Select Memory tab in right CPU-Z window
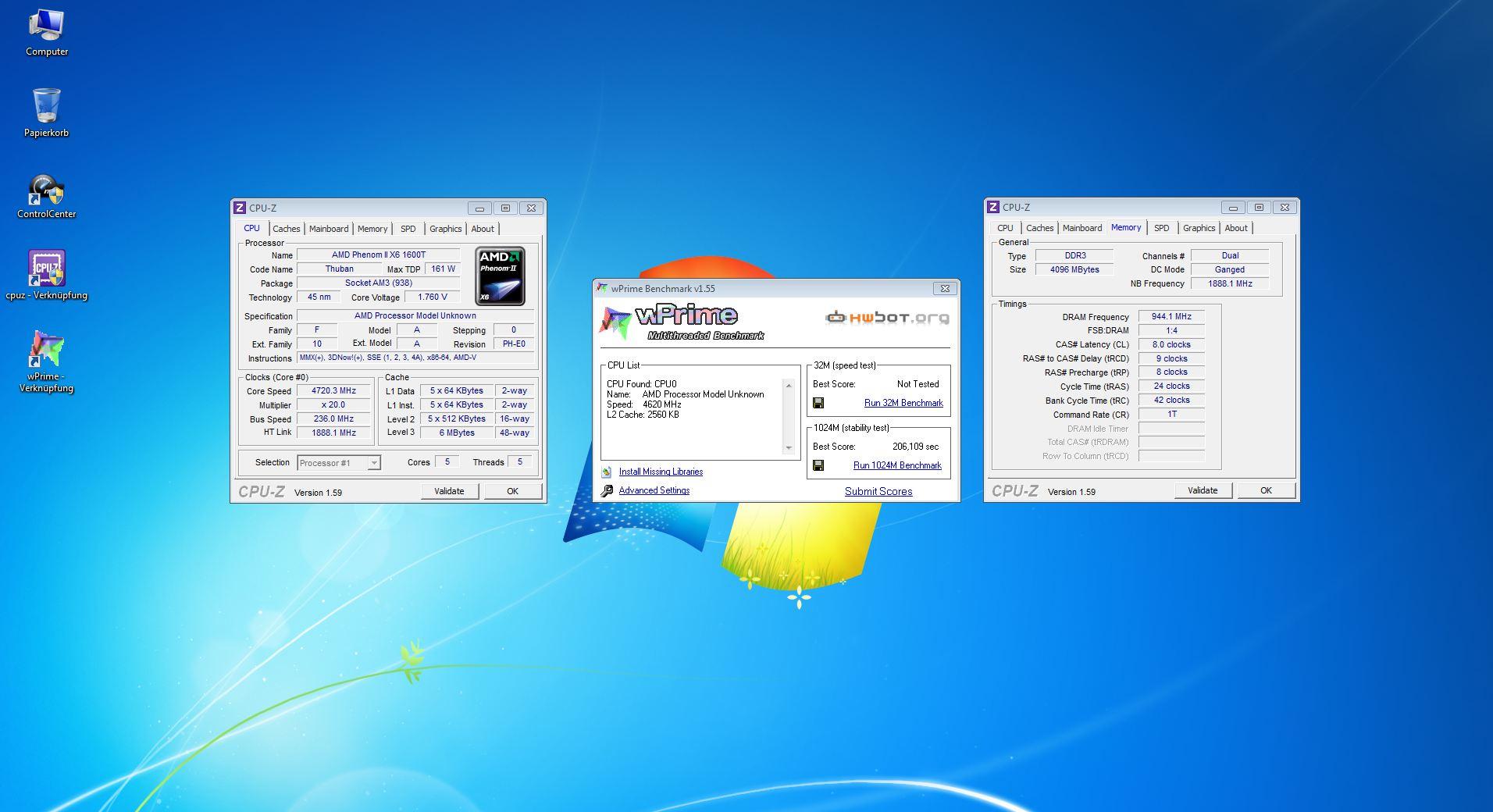This screenshot has width=1493, height=812. (1126, 227)
